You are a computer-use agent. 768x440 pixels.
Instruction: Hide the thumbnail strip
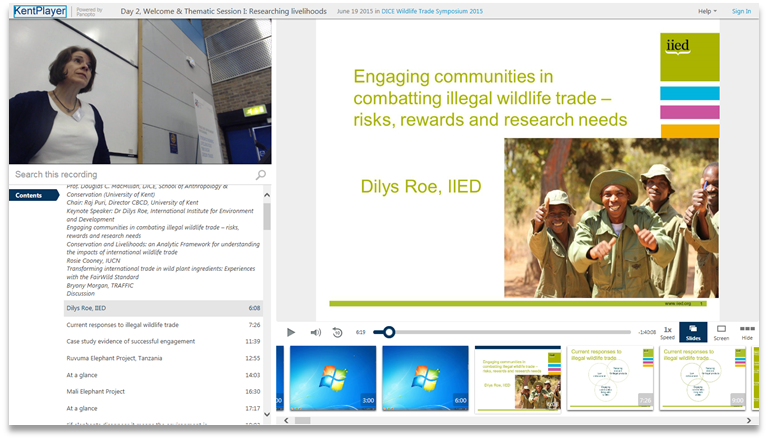click(747, 332)
